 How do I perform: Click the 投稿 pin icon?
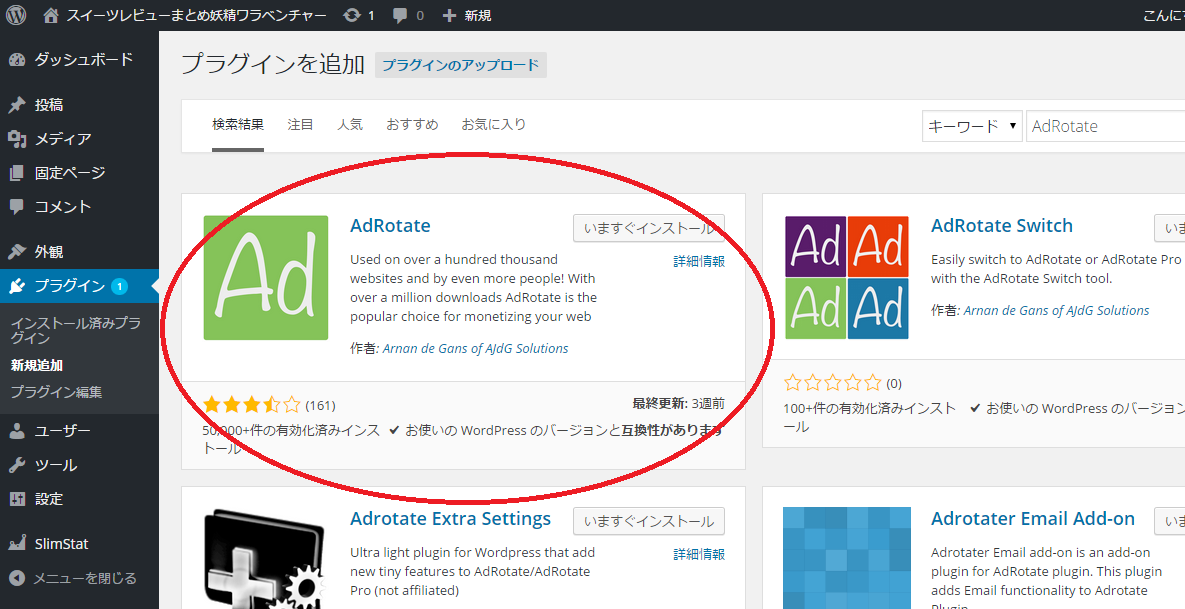coord(17,105)
